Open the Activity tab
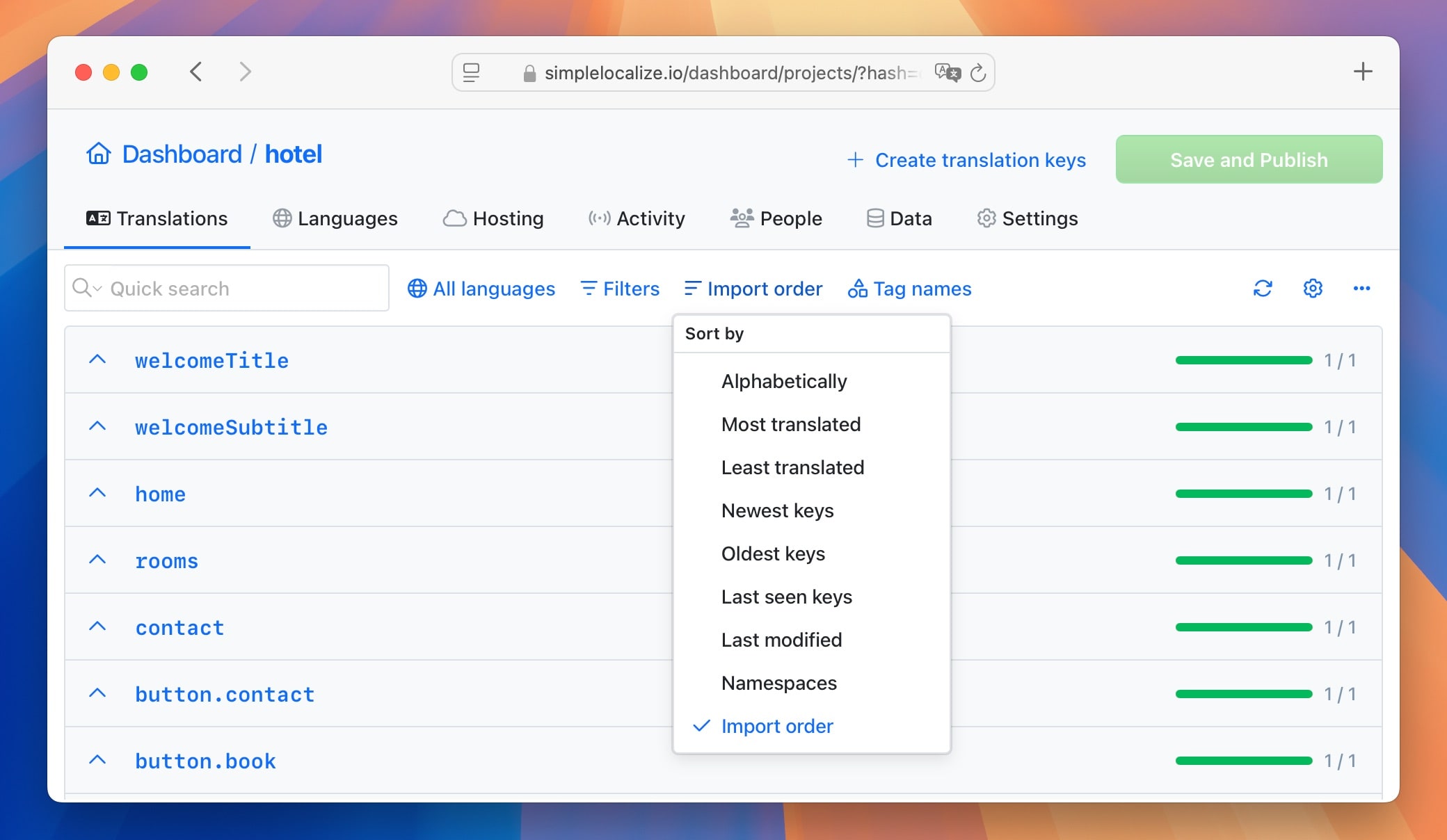This screenshot has width=1447, height=840. click(637, 218)
